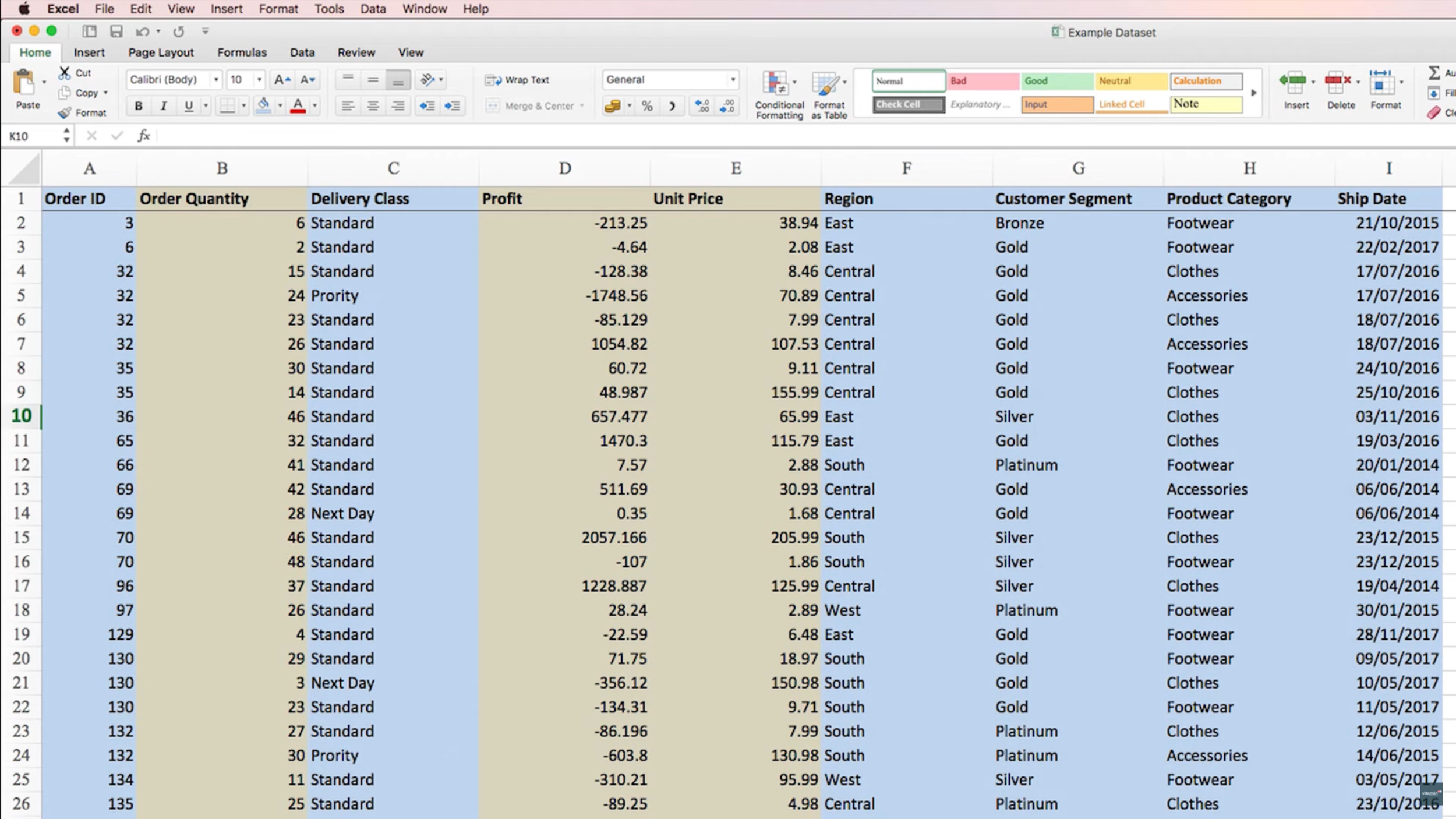Viewport: 1456px width, 819px height.
Task: Open the Review ribbon tab
Action: coord(356,52)
